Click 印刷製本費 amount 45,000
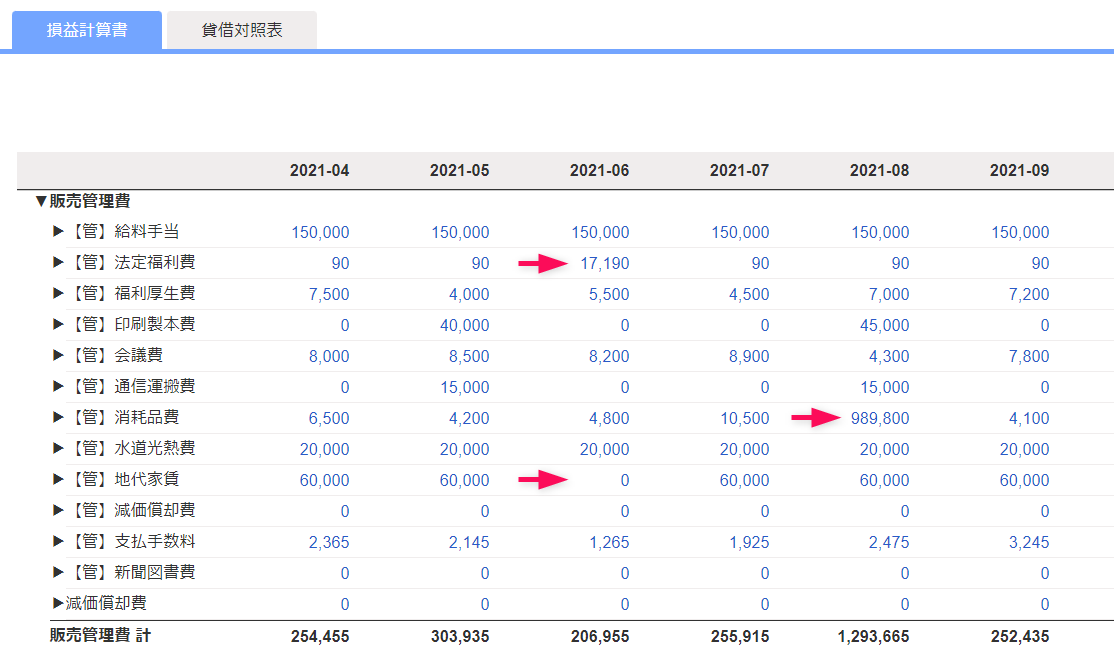The image size is (1114, 651). coord(885,326)
